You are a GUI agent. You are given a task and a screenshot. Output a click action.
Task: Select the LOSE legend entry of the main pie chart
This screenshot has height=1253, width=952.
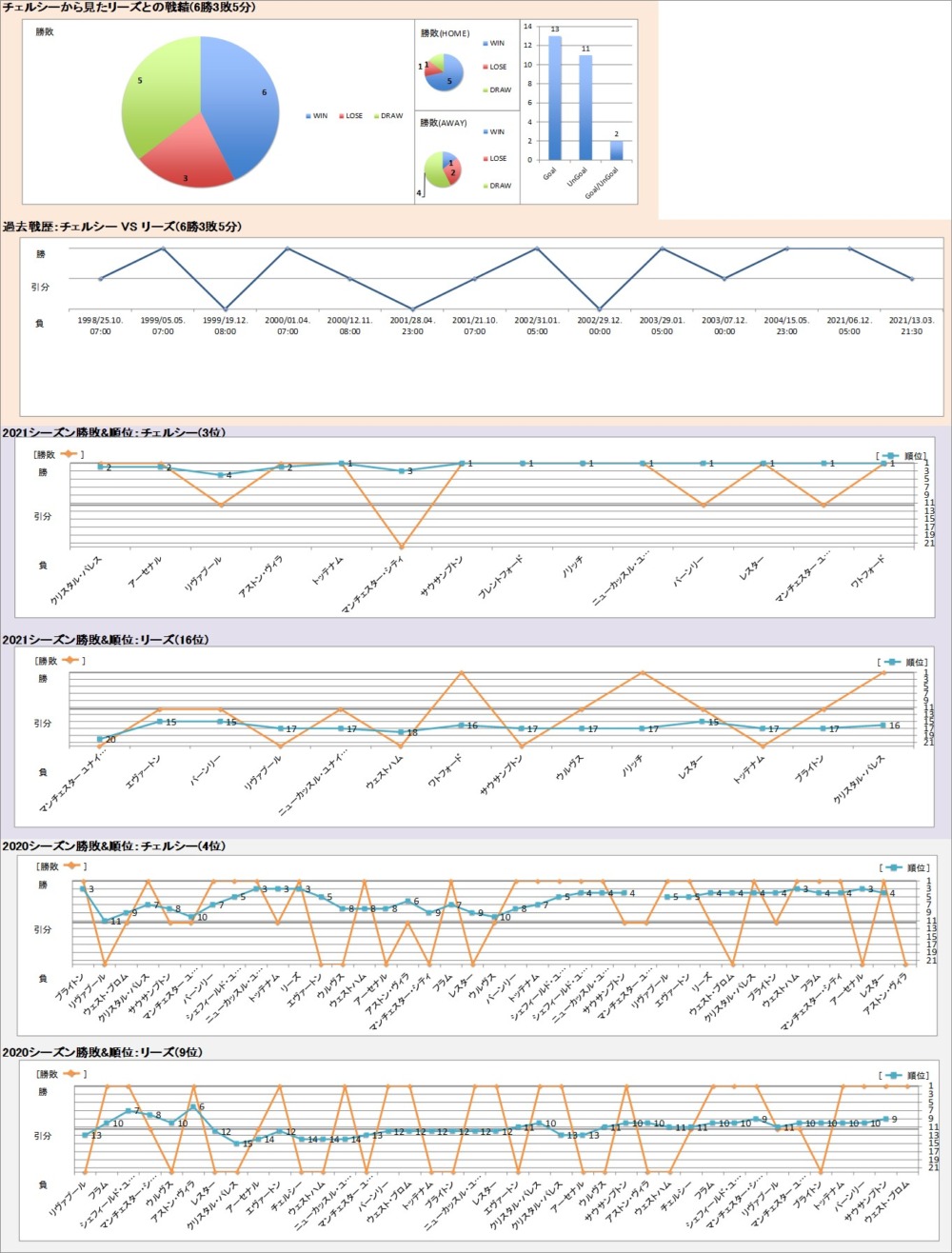(350, 116)
